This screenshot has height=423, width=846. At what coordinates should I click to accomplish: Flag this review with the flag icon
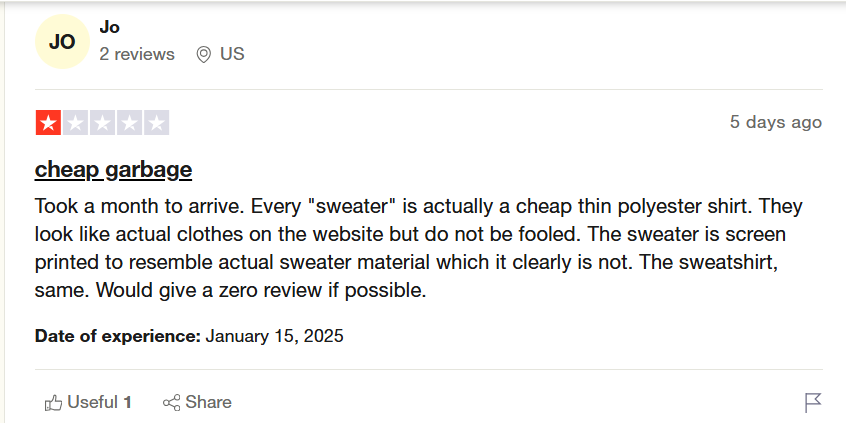tap(813, 402)
